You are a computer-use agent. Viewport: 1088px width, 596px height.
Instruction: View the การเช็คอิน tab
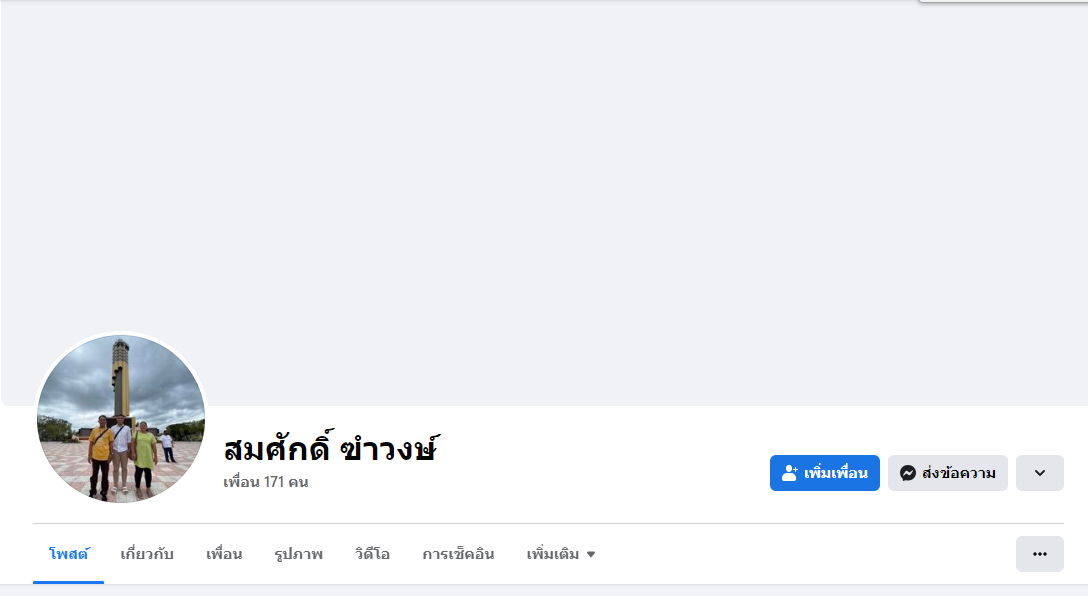458,554
